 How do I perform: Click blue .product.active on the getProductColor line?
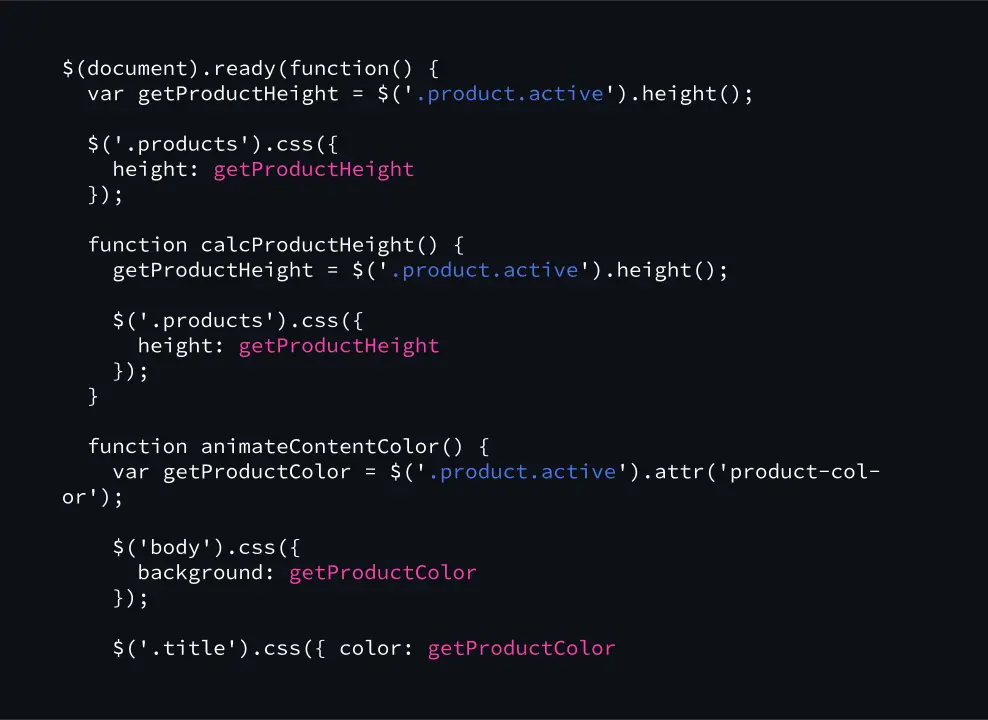(528, 472)
